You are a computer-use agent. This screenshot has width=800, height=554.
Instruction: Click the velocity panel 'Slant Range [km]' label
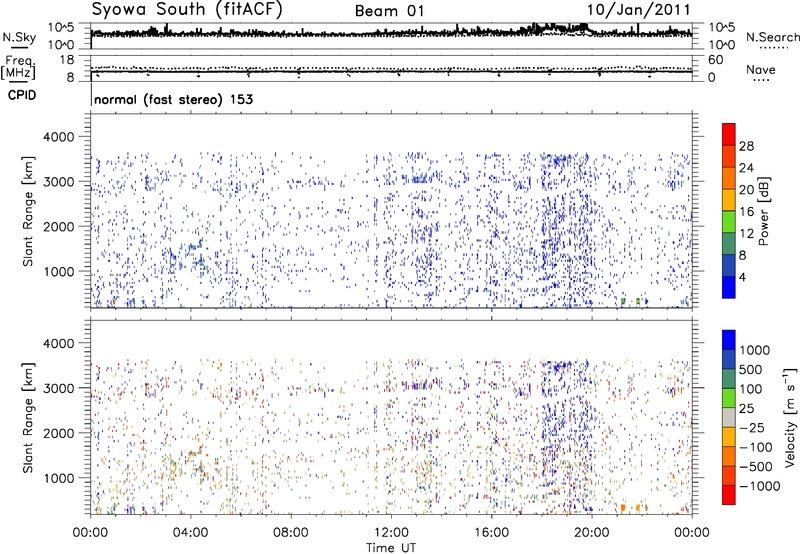click(x=28, y=418)
